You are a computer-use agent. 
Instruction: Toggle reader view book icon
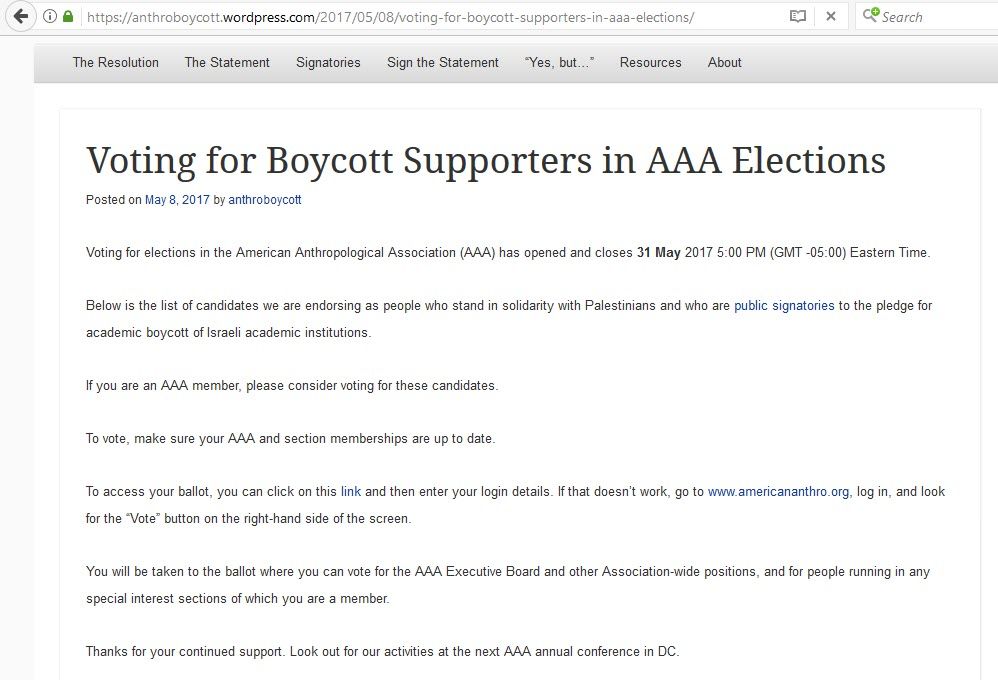(797, 17)
